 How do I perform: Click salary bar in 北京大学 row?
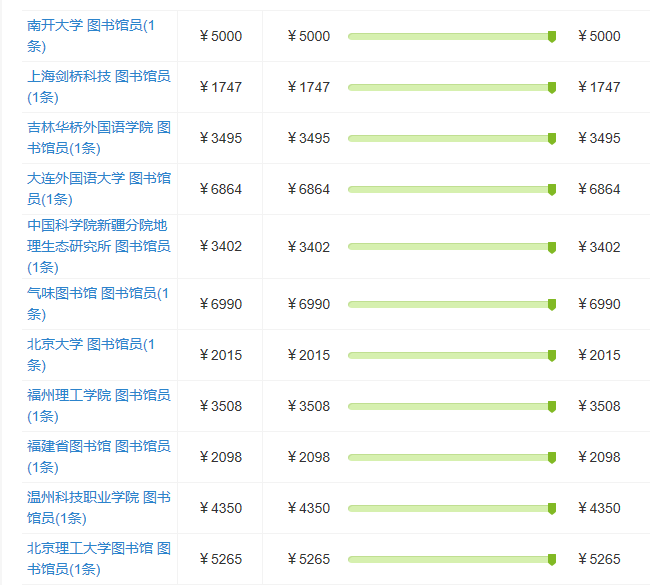tap(451, 355)
